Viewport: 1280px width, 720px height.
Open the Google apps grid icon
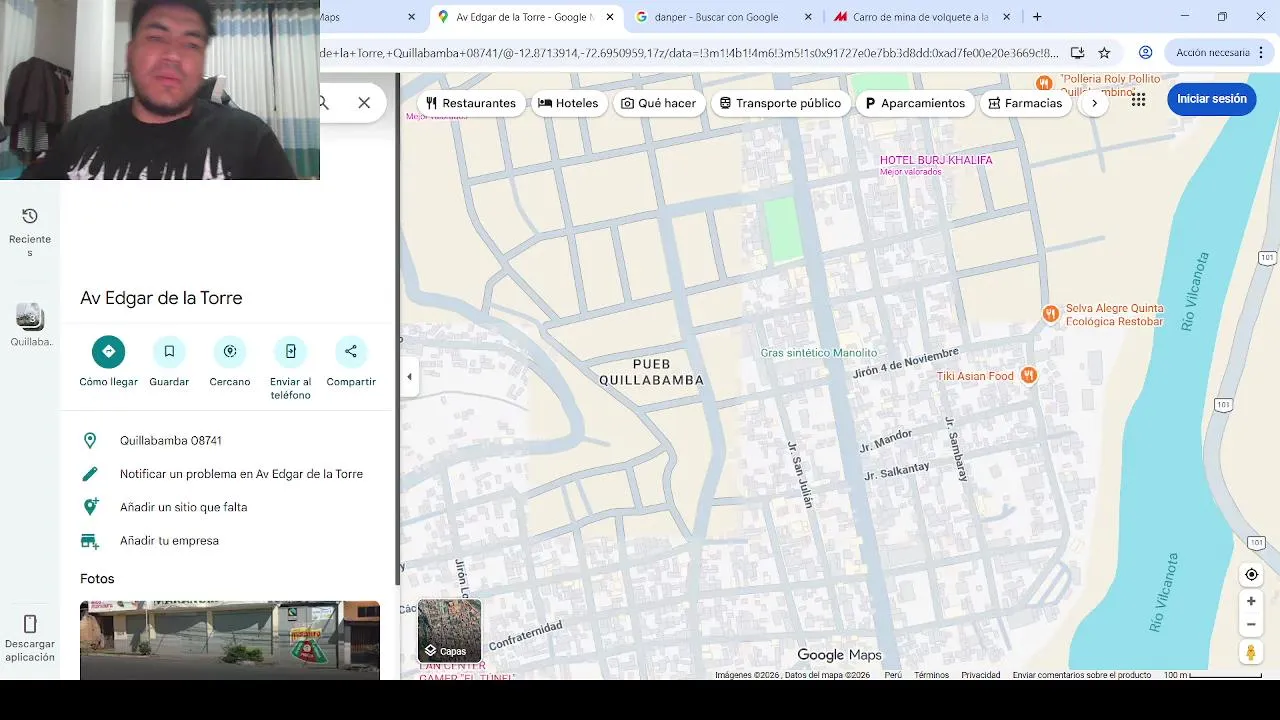tap(1138, 99)
